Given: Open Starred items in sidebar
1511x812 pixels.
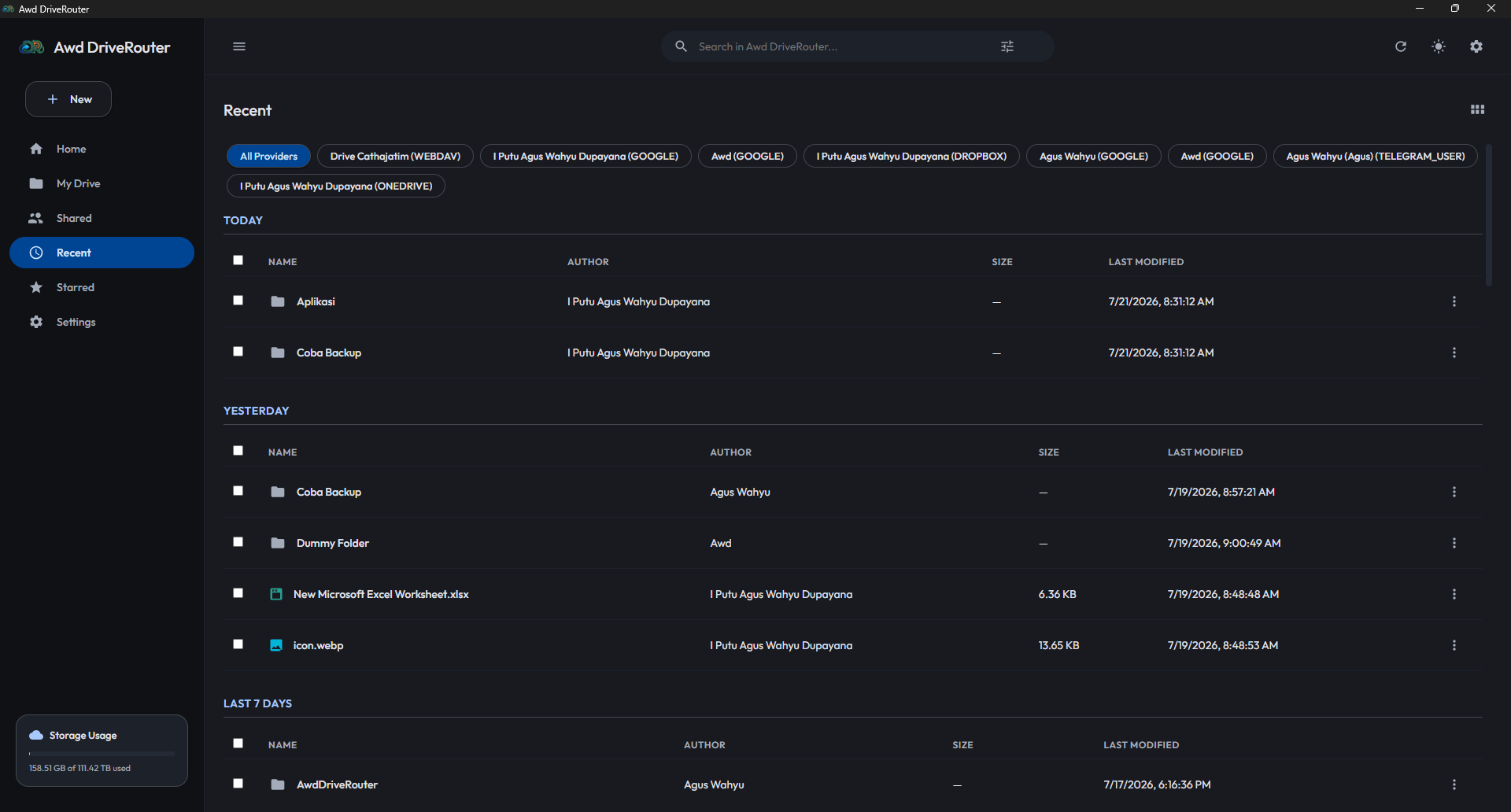Looking at the screenshot, I should point(102,287).
